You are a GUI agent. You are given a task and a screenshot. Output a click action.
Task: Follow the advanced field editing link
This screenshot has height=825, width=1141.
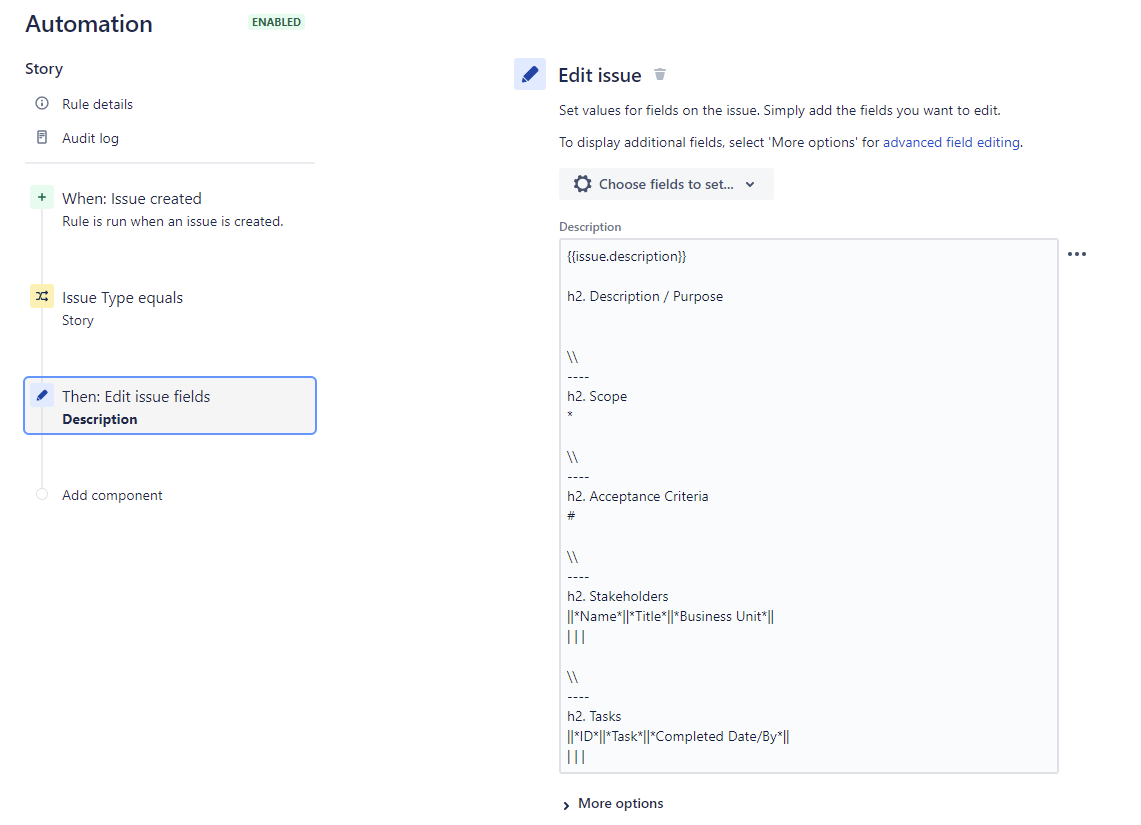click(x=951, y=143)
